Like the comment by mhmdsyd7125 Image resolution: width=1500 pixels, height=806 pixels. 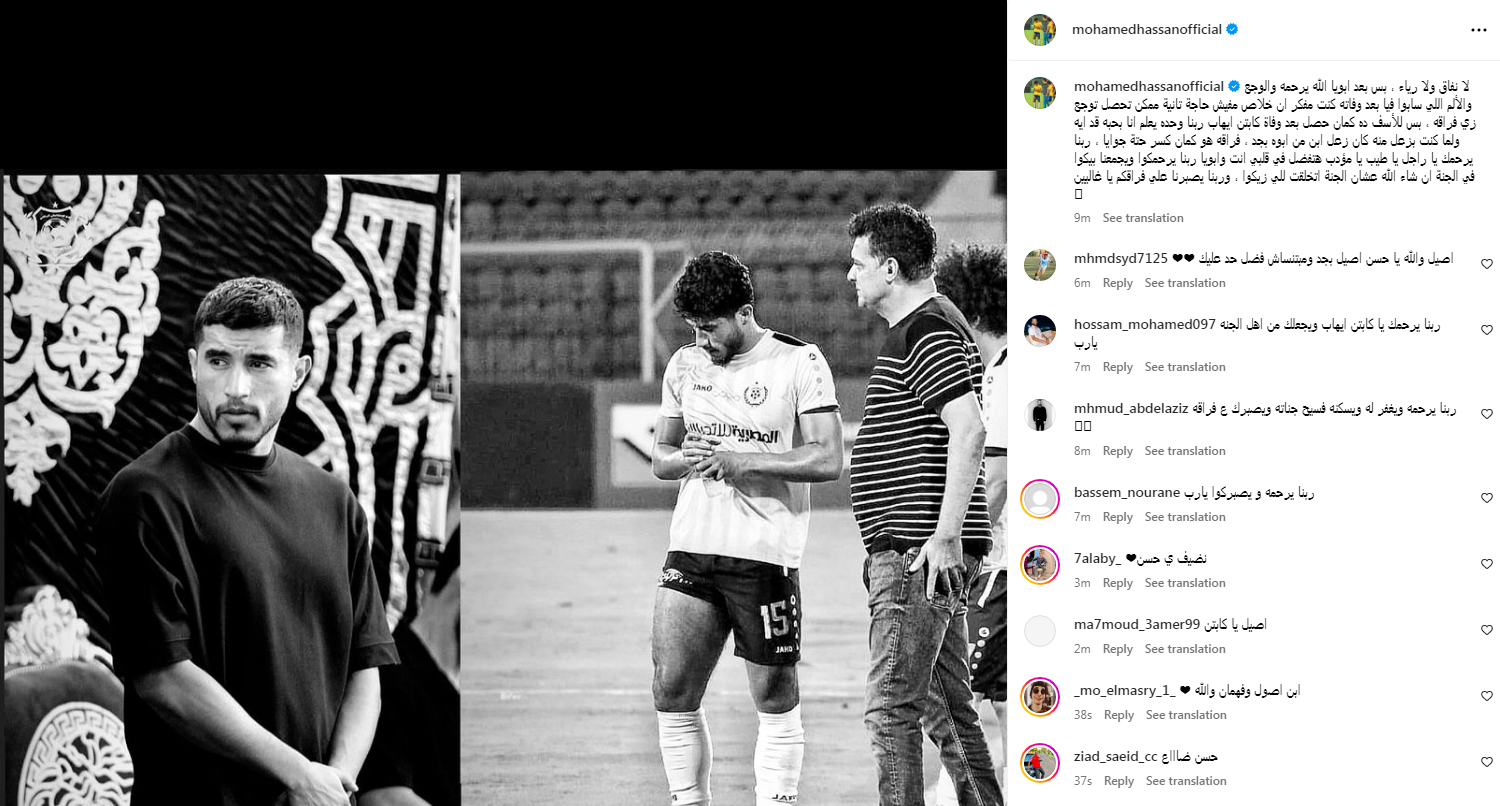pyautogui.click(x=1486, y=264)
